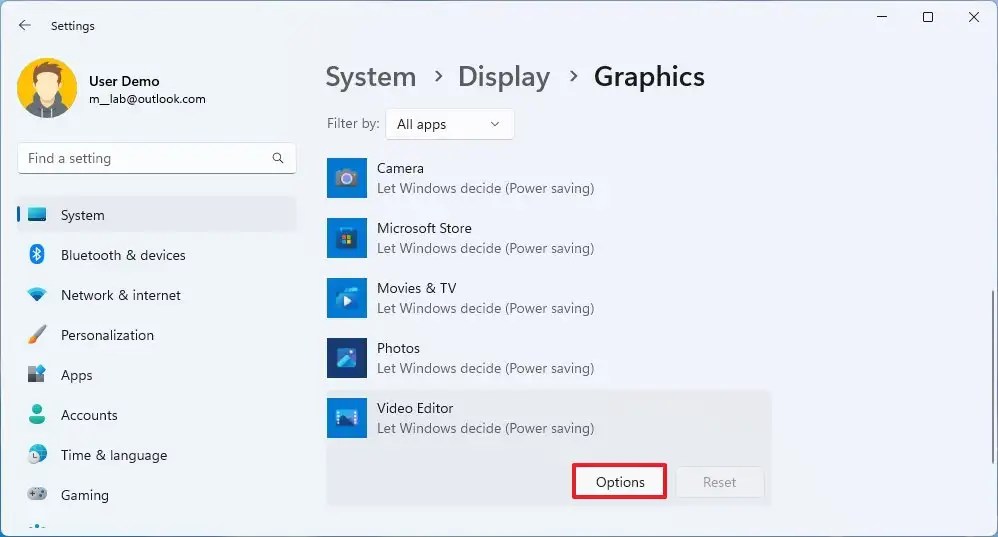Click the Accounts person icon
This screenshot has height=537, width=998.
(x=37, y=414)
